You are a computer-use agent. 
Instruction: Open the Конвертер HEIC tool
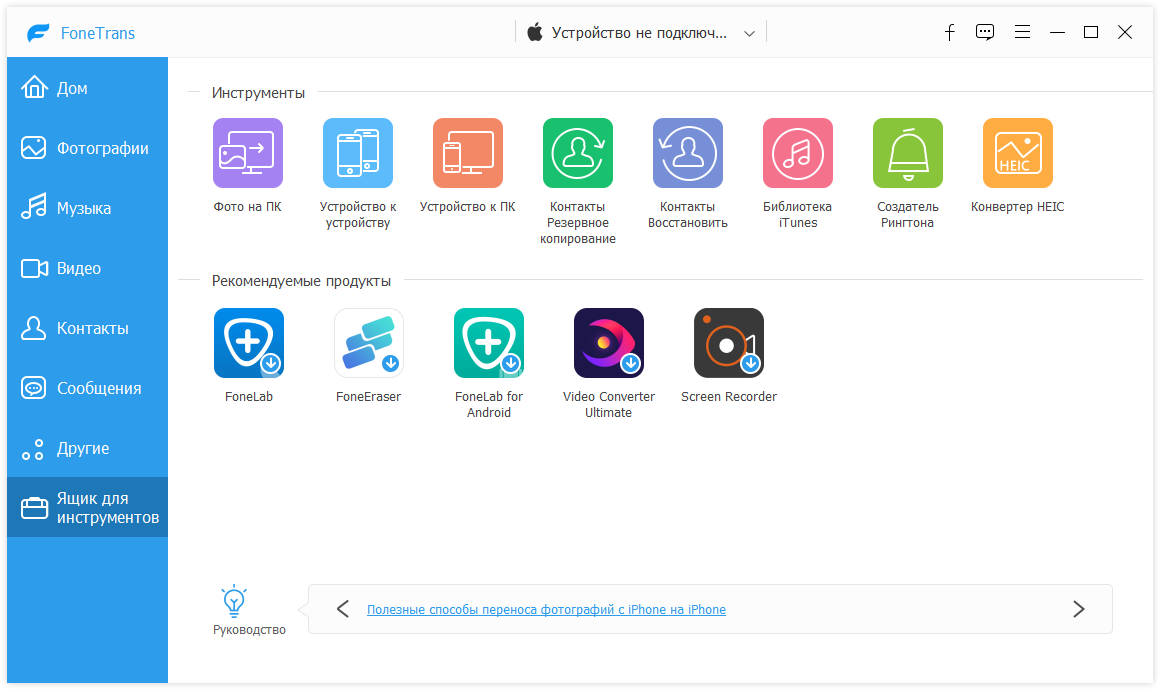point(1017,153)
